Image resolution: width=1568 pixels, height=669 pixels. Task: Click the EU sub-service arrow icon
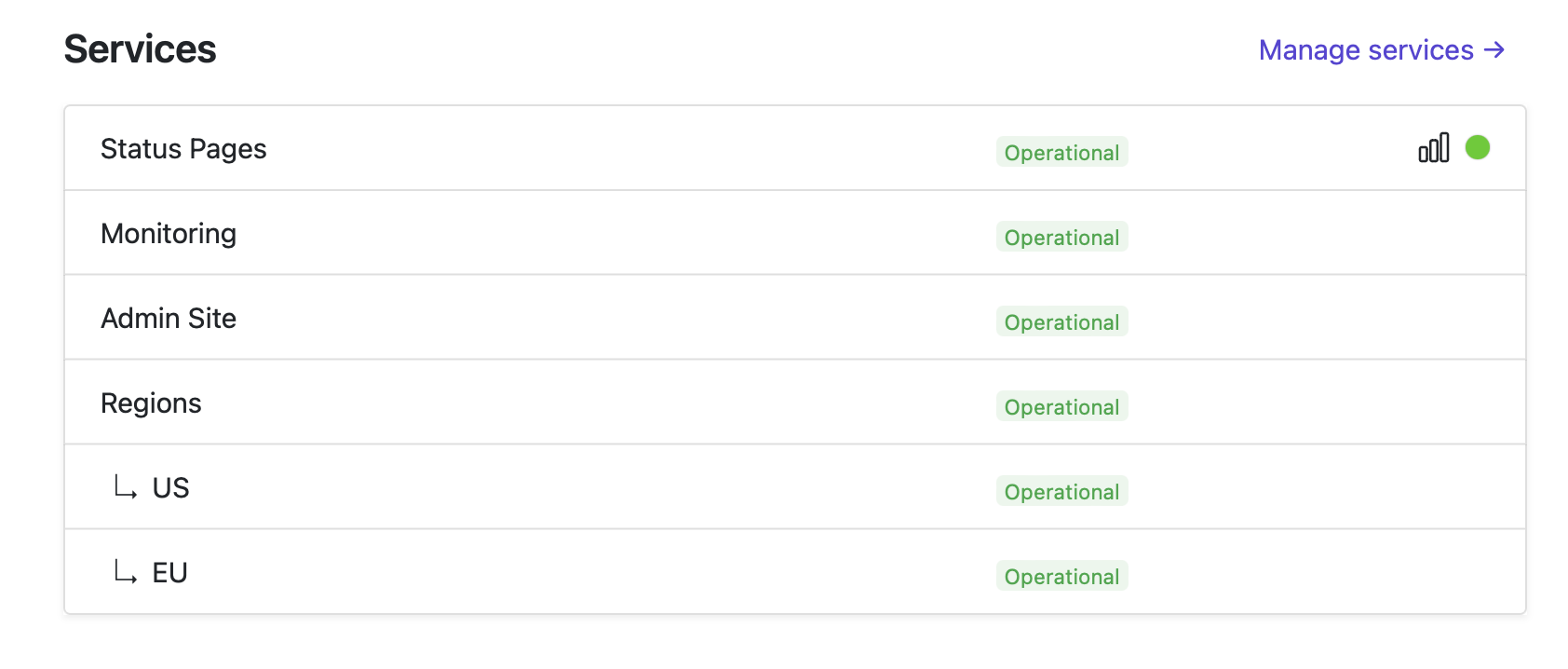pyautogui.click(x=125, y=571)
